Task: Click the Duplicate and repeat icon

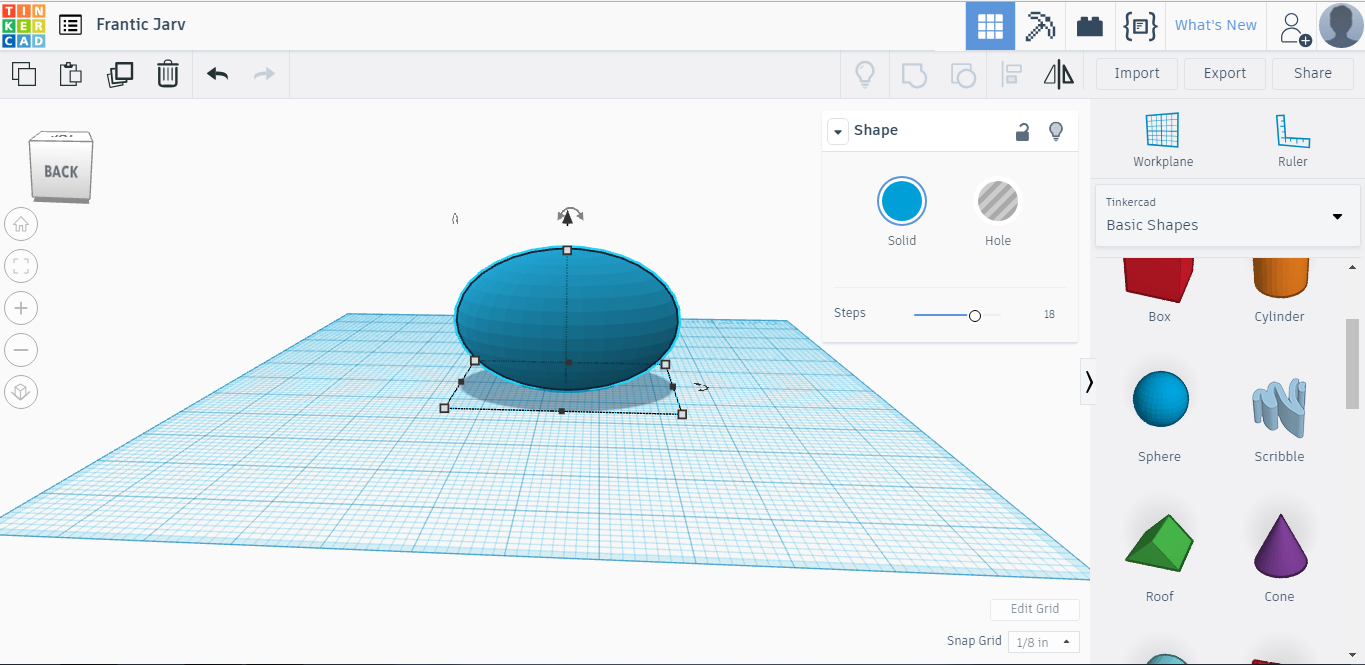Action: tap(120, 74)
